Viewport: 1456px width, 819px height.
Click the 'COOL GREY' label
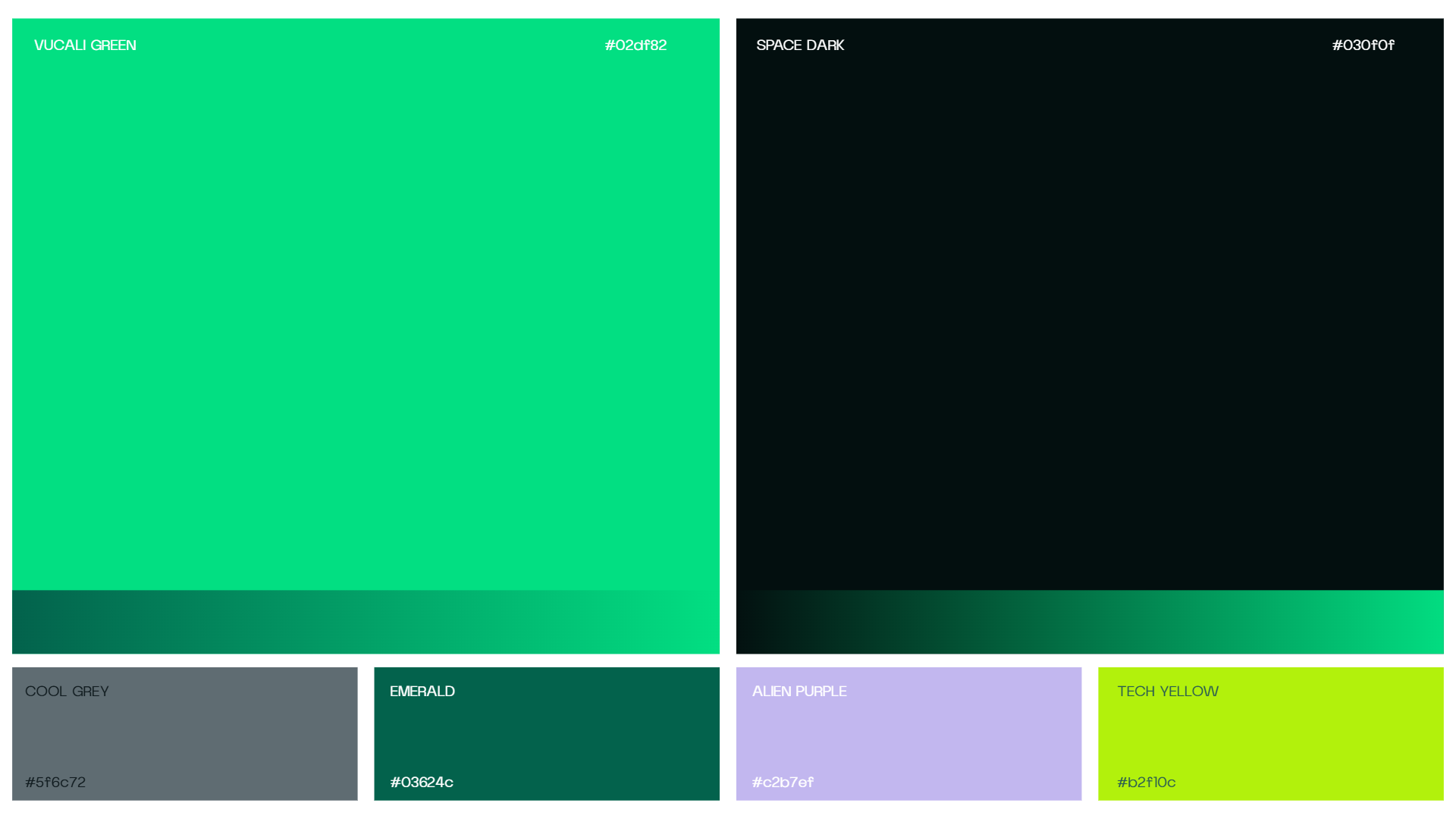click(67, 692)
